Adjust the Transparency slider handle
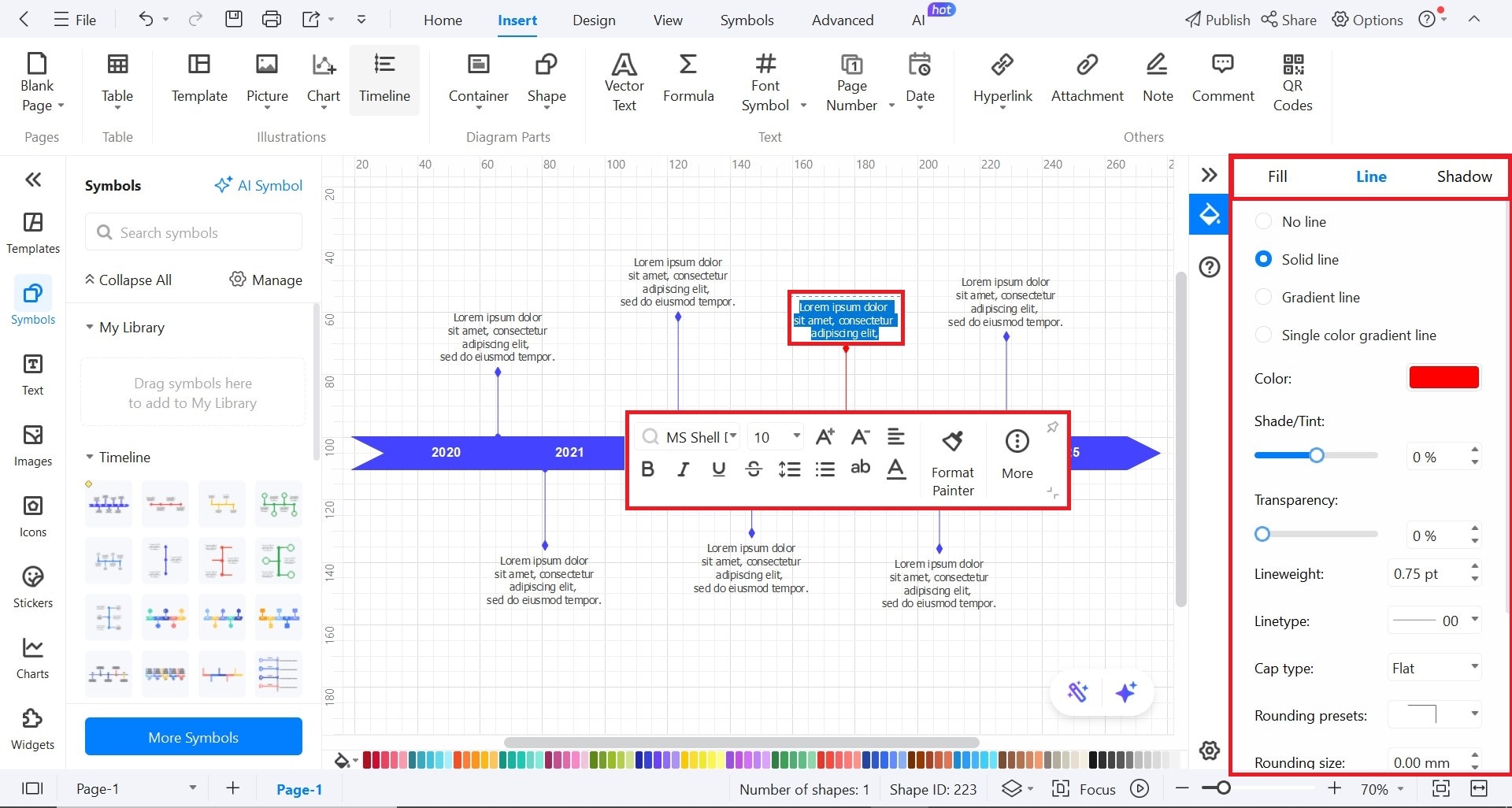Screen dimensions: 1512x808 click(x=1262, y=534)
